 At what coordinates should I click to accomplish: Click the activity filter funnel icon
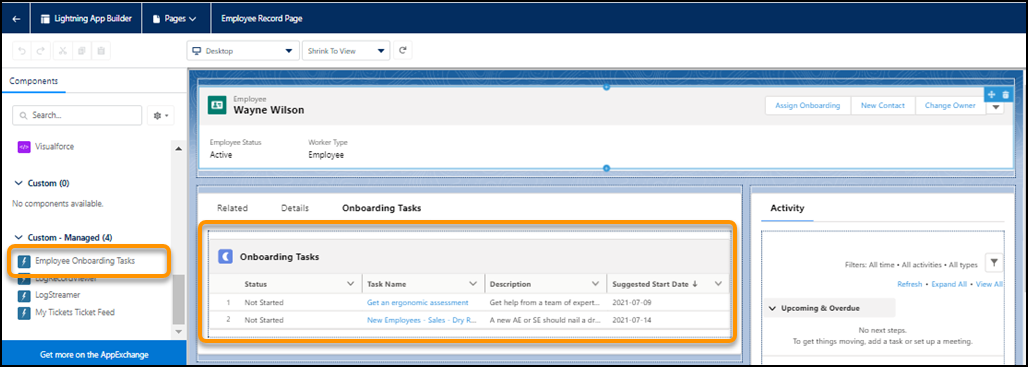point(994,263)
